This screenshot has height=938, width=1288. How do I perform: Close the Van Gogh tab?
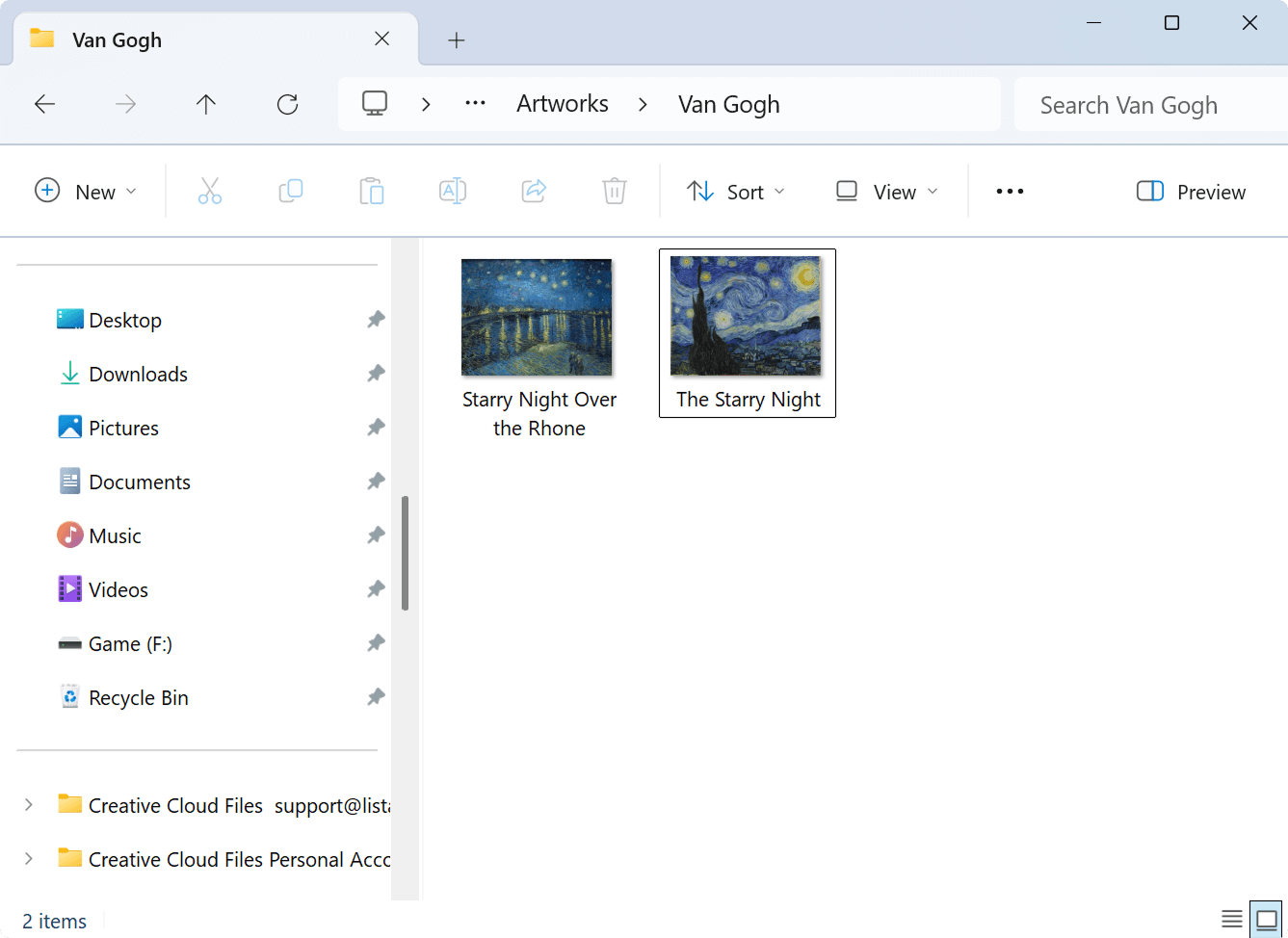coord(382,39)
